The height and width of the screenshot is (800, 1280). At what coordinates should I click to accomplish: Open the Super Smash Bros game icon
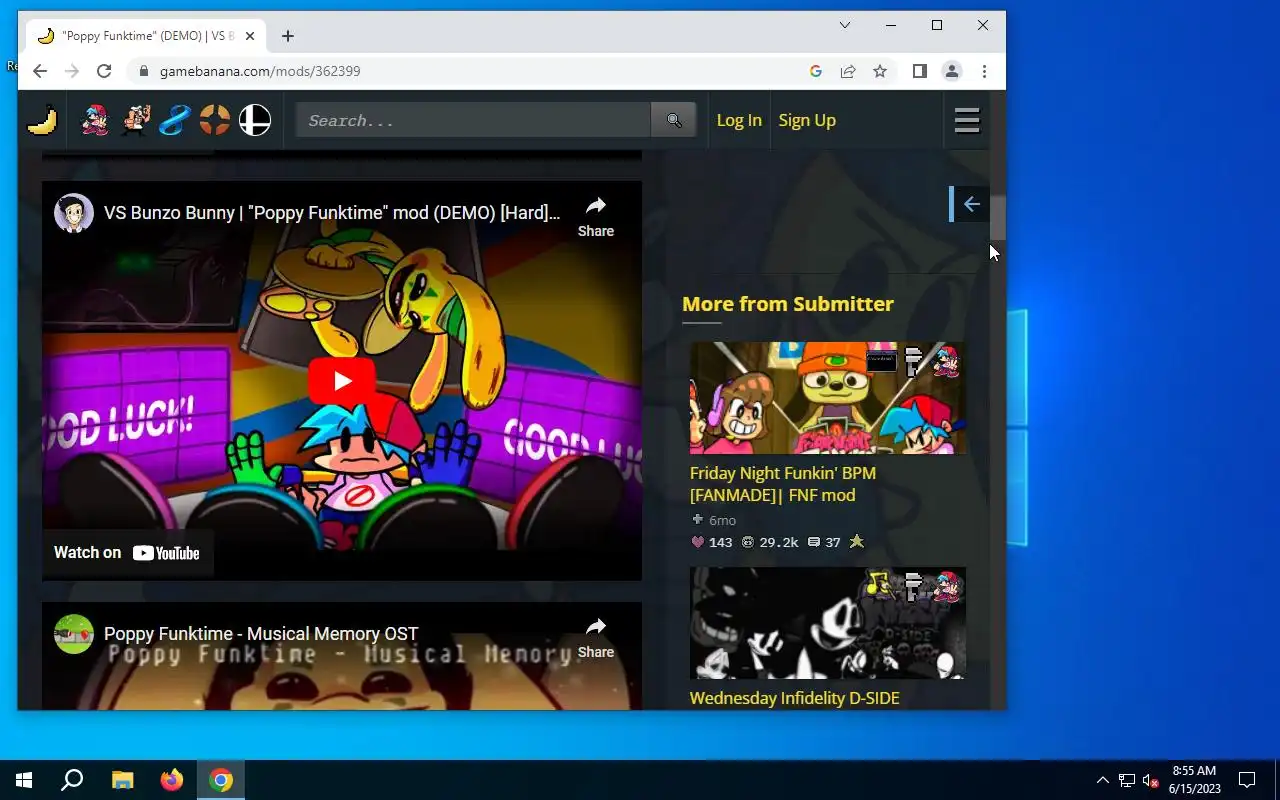click(255, 121)
